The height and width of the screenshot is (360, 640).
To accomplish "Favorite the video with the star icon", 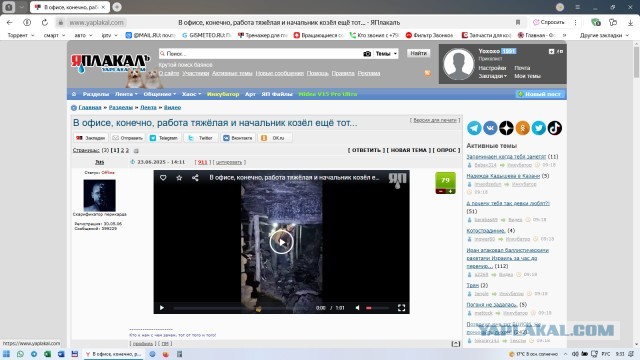I will (x=179, y=178).
